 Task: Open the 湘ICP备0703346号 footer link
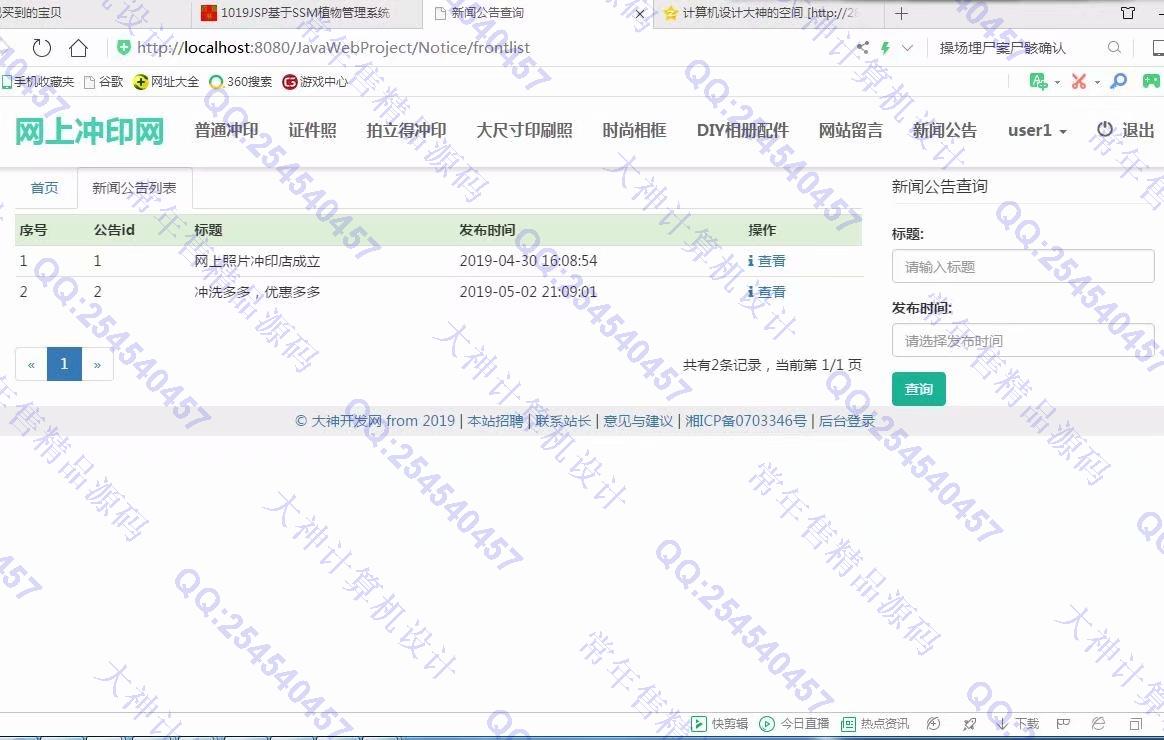[745, 422]
